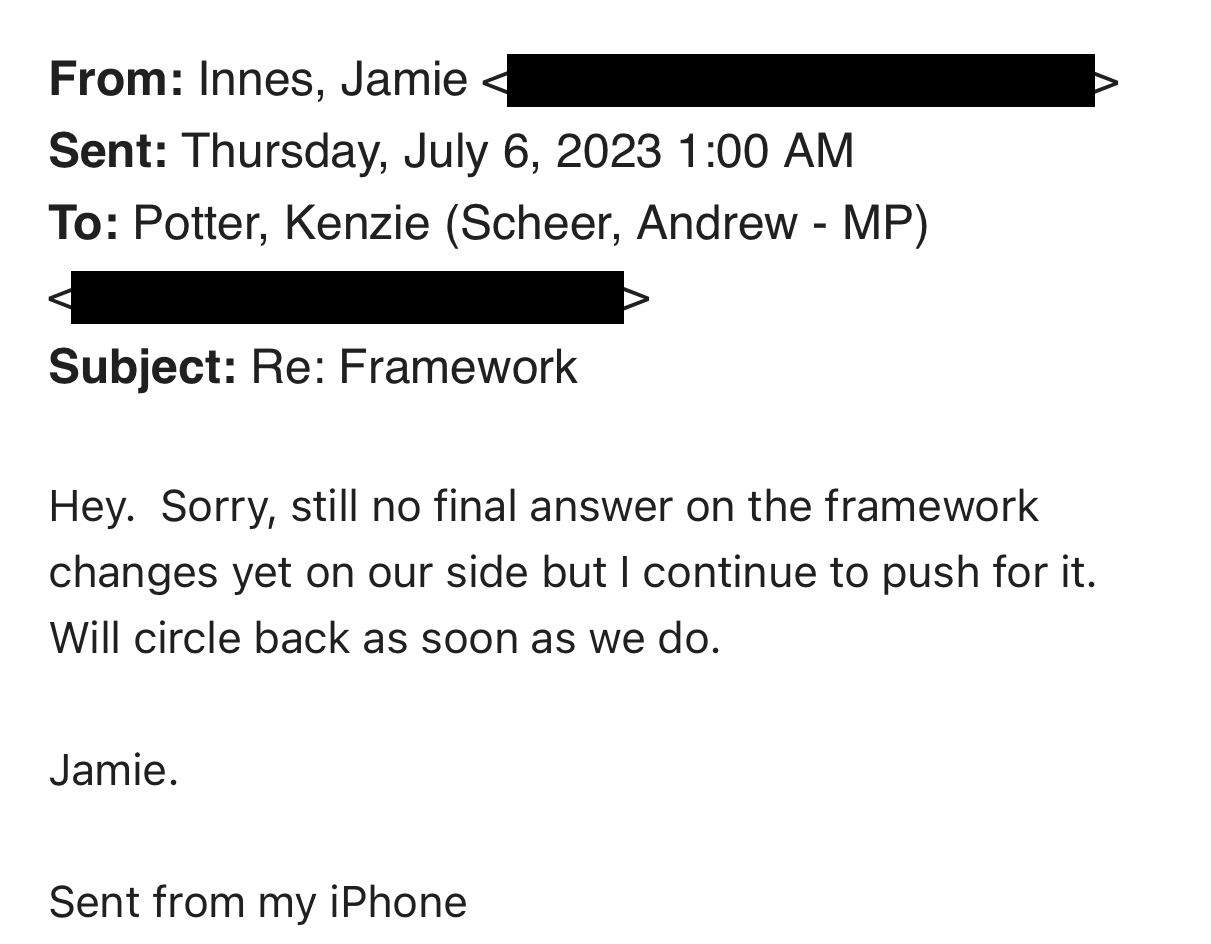Image resolution: width=1211 pixels, height=944 pixels.
Task: Click the Sent from my iPhone footer
Action: coord(257,902)
